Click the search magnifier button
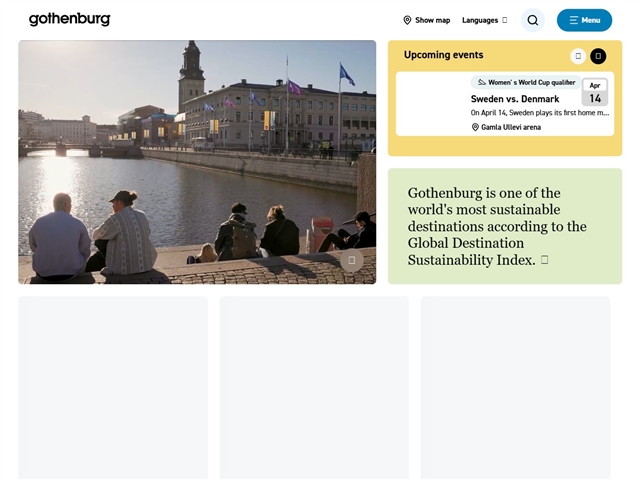Screen dimensions: 640x480 (x=533, y=20)
